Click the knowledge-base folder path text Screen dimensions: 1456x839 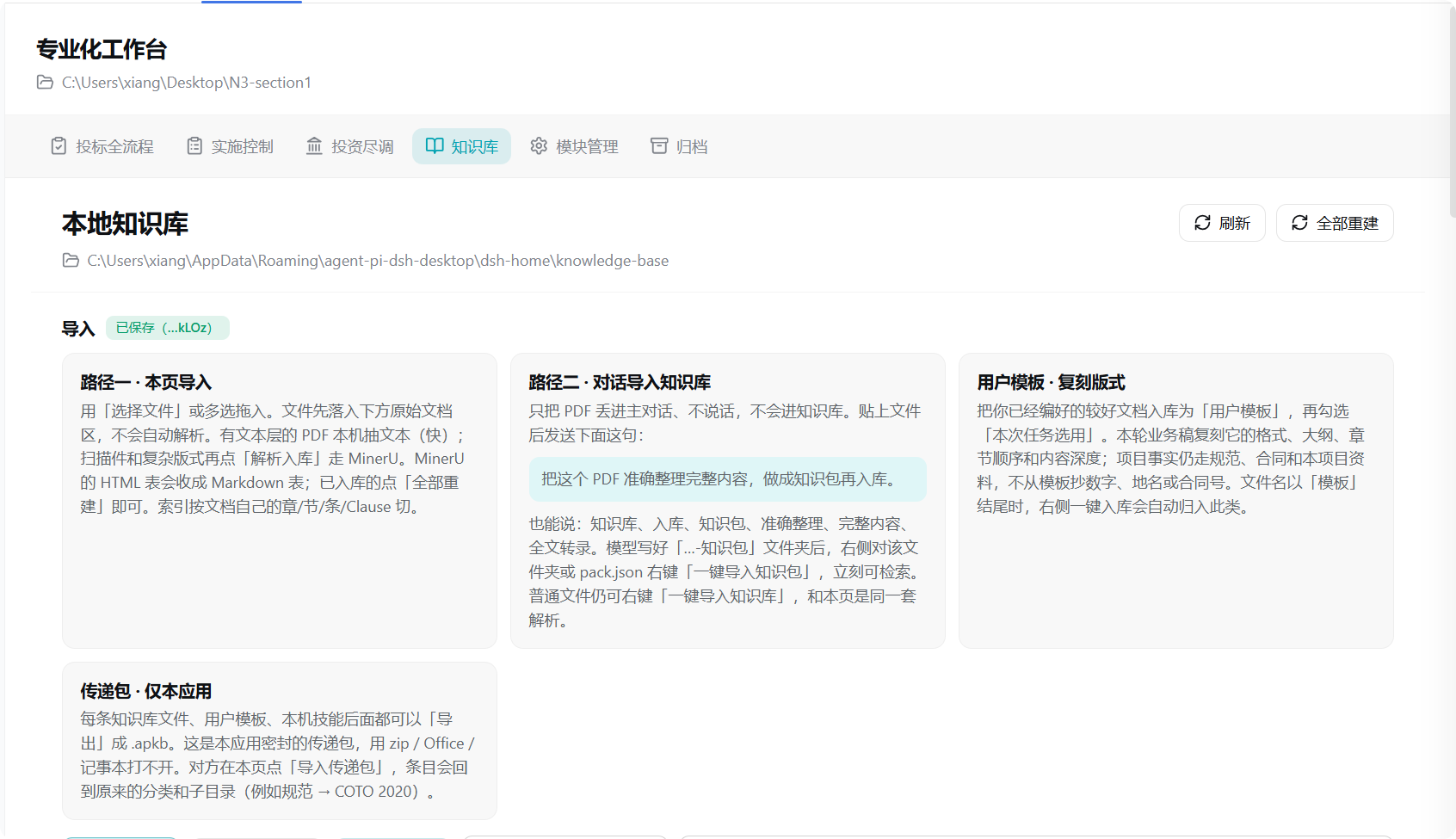pyautogui.click(x=378, y=261)
